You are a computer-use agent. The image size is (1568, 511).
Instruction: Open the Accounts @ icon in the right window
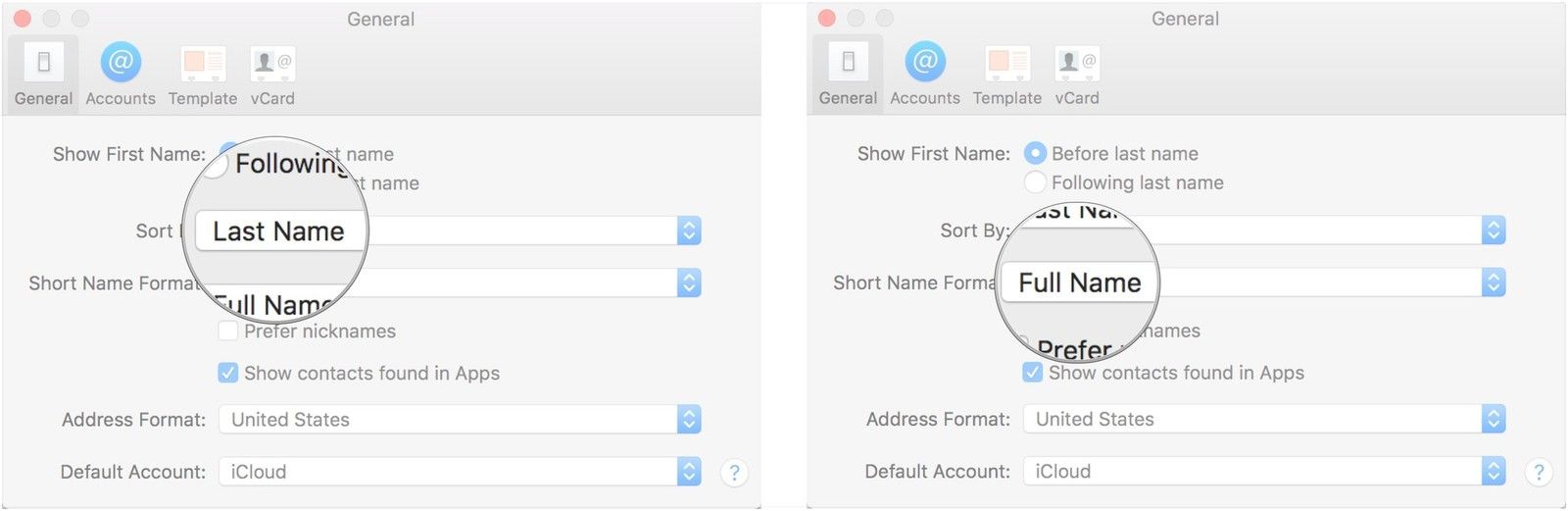(925, 63)
